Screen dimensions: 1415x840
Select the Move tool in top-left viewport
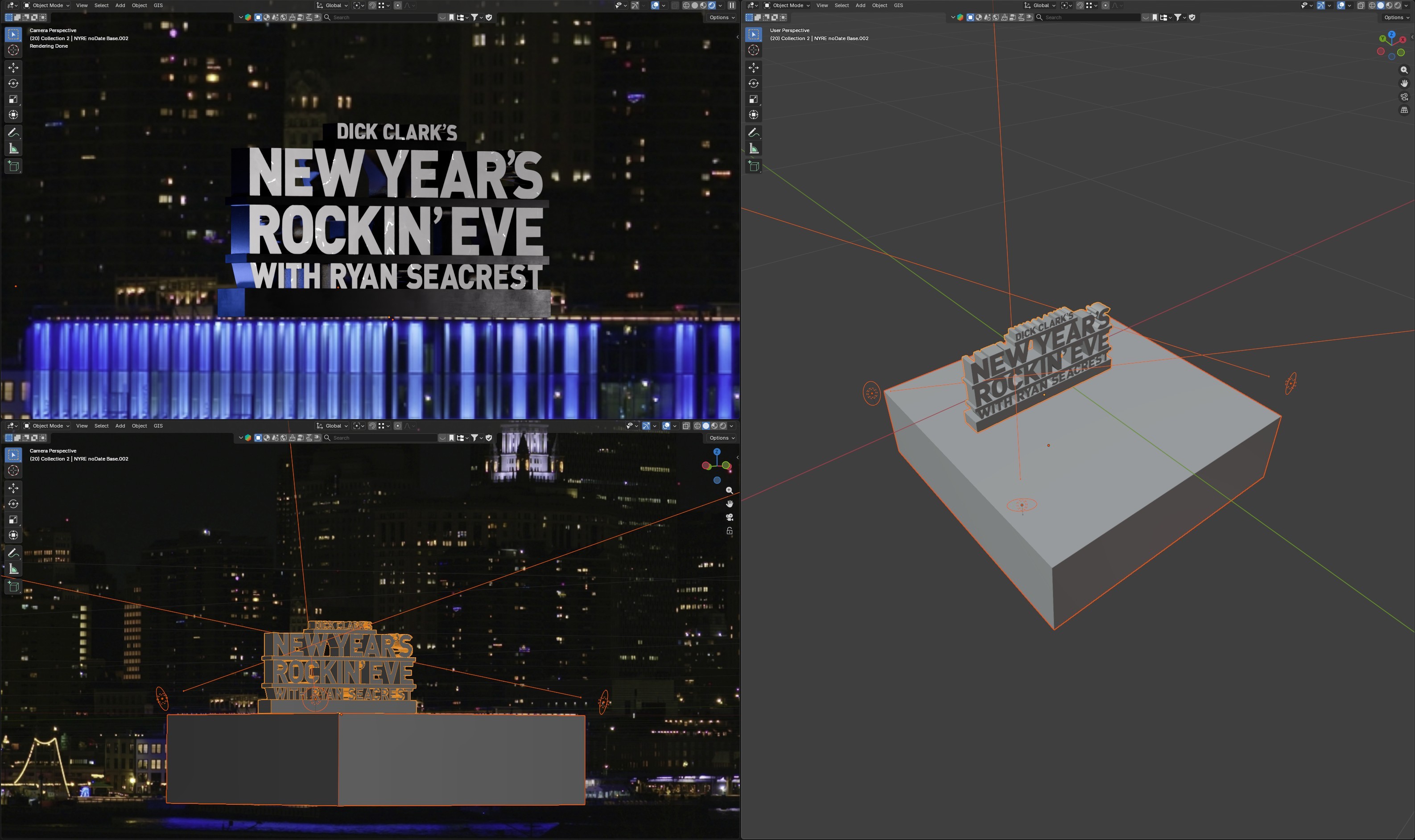pyautogui.click(x=13, y=67)
